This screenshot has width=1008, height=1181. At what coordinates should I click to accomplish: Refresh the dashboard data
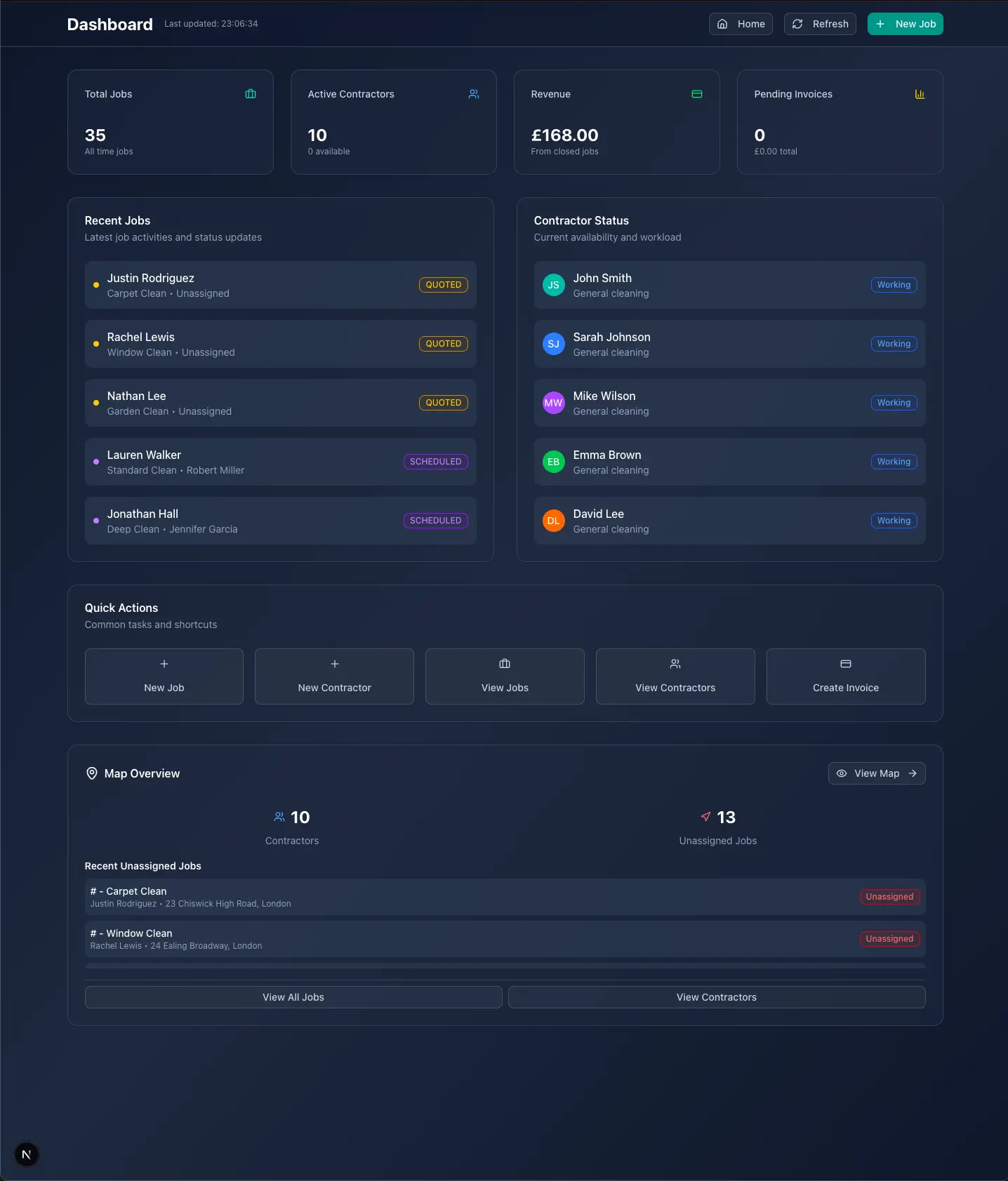coord(820,24)
